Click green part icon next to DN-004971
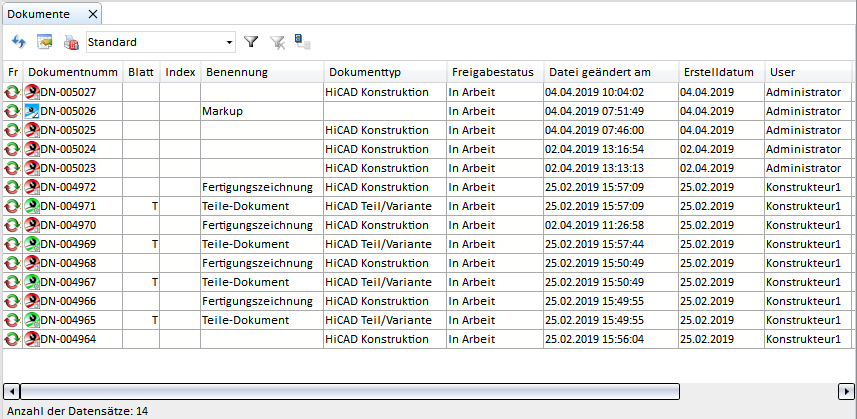 tap(32, 206)
